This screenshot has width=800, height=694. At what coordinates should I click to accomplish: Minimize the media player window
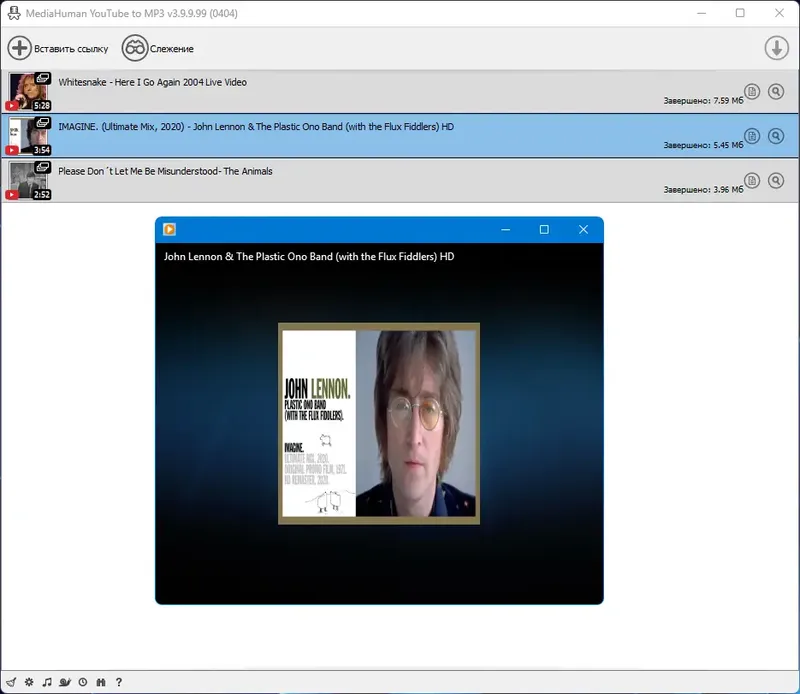tap(506, 230)
